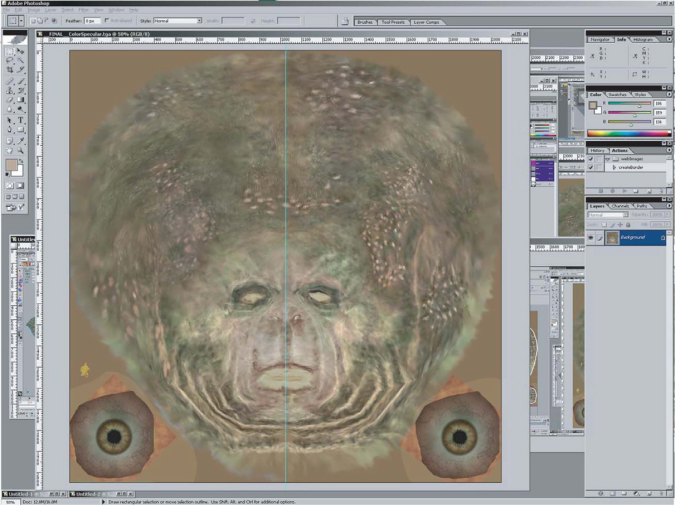Screen dimensions: 675x505
Task: Select the Rectangular Marquee tool
Action: tap(8, 50)
